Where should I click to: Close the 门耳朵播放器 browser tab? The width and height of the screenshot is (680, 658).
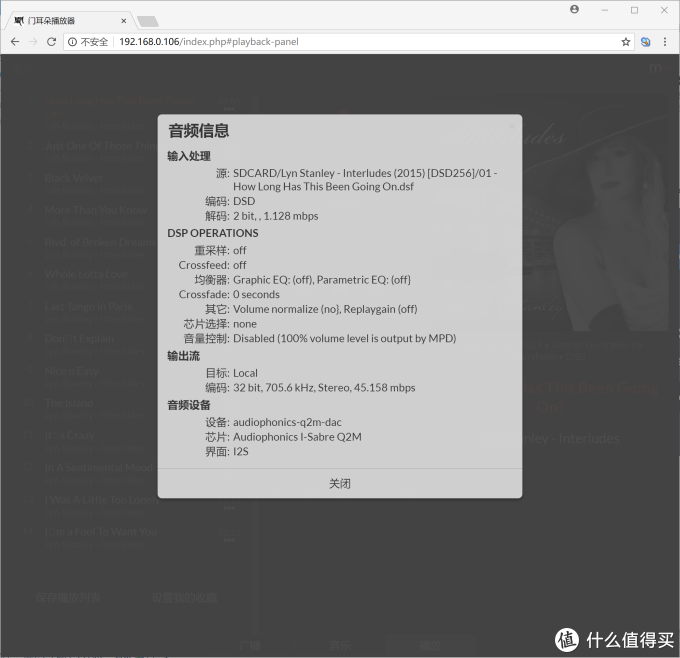(124, 21)
